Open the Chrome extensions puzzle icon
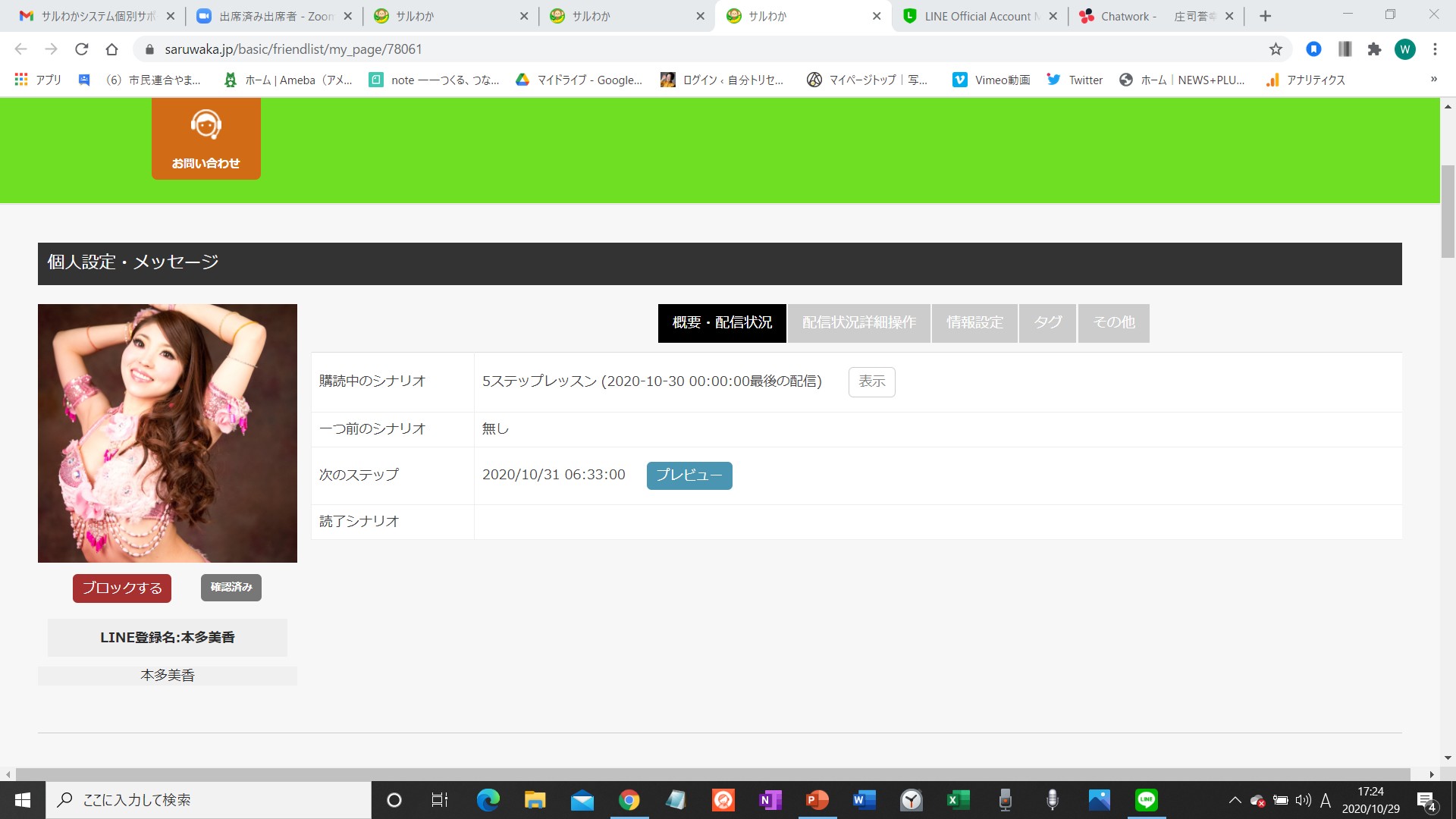 1374,49
